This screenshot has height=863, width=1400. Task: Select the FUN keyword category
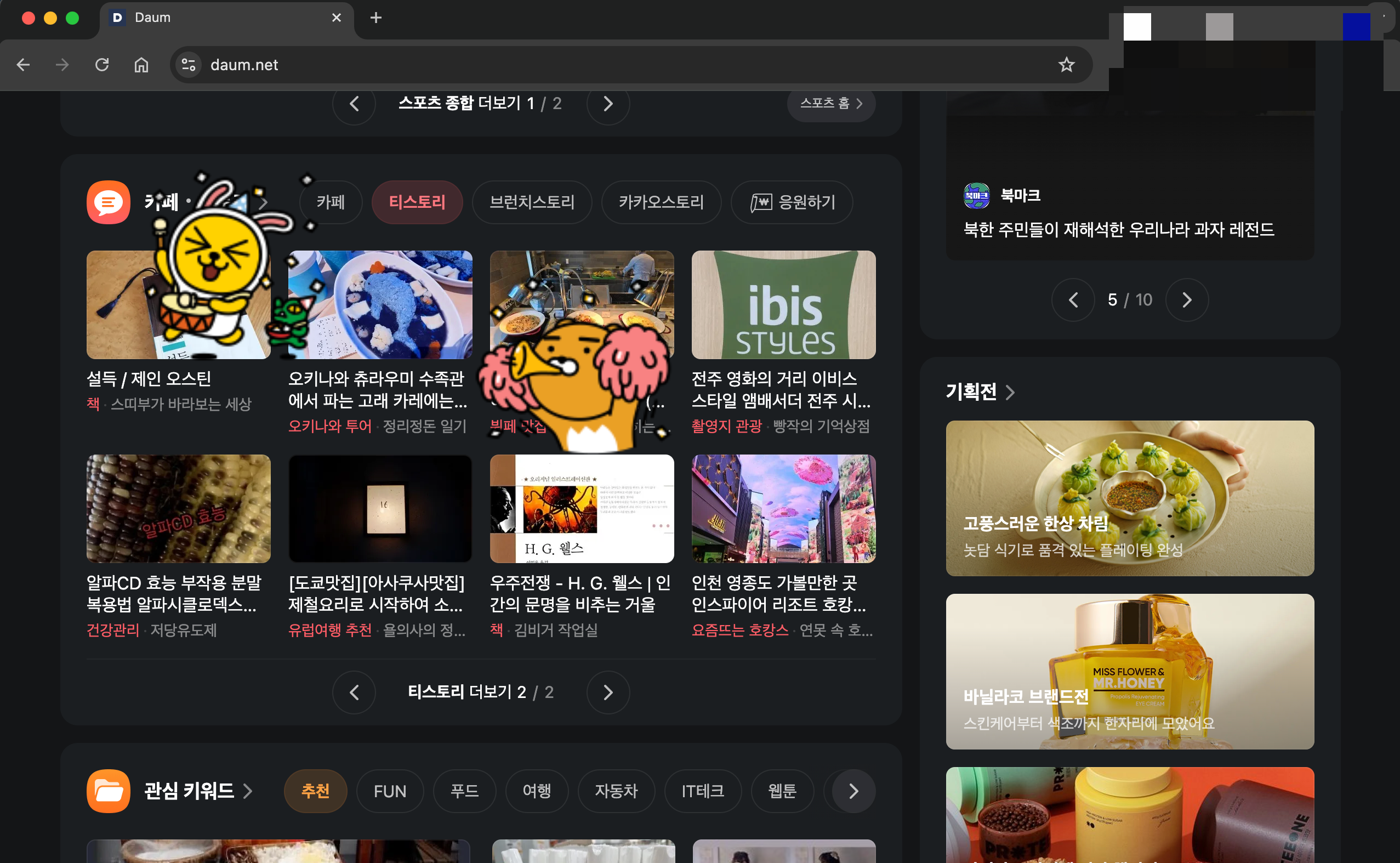click(390, 791)
